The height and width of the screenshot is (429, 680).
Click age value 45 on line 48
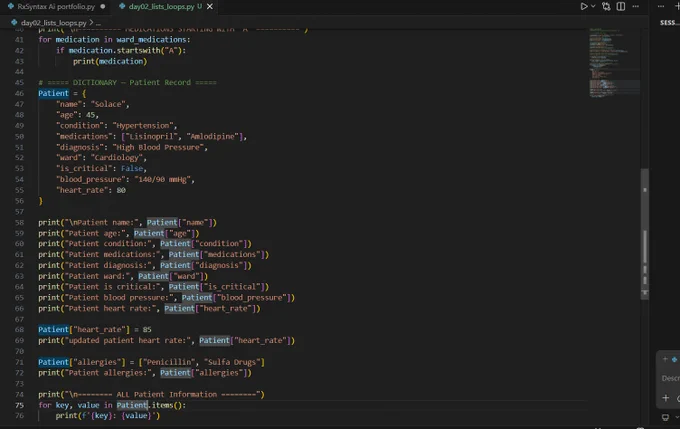pos(90,115)
